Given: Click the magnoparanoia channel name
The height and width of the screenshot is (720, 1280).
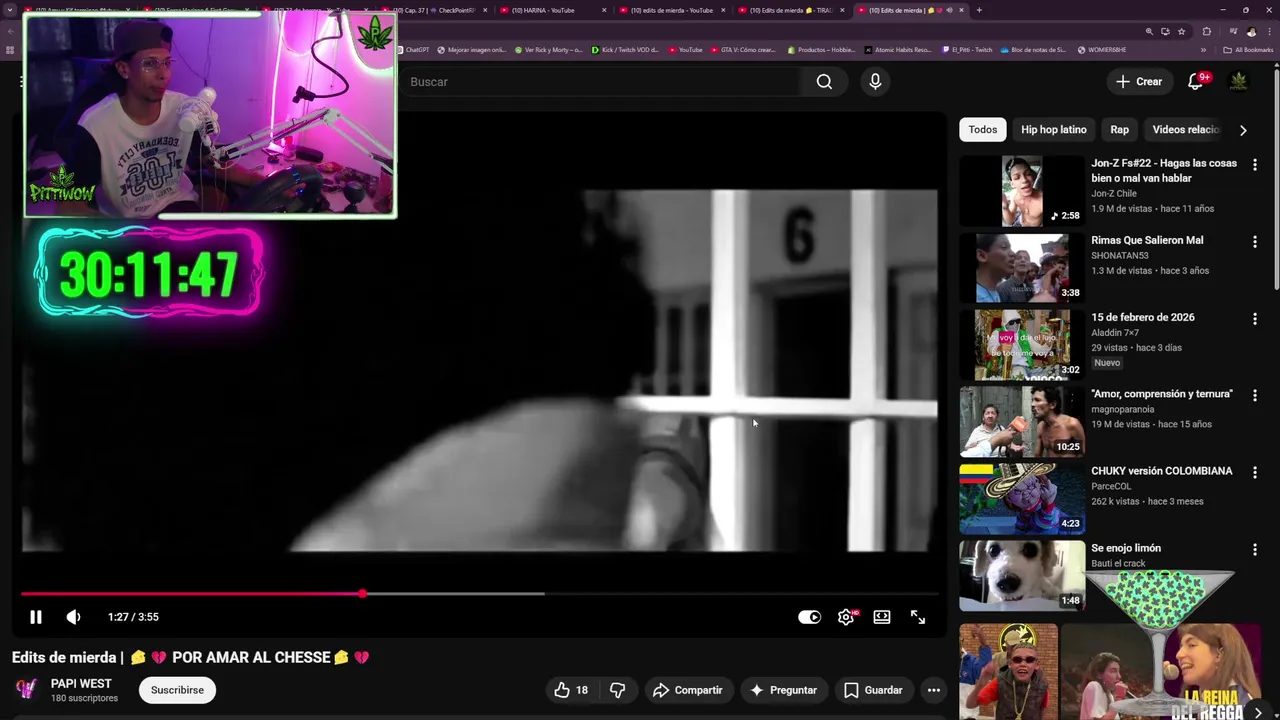Looking at the screenshot, I should click(1122, 409).
